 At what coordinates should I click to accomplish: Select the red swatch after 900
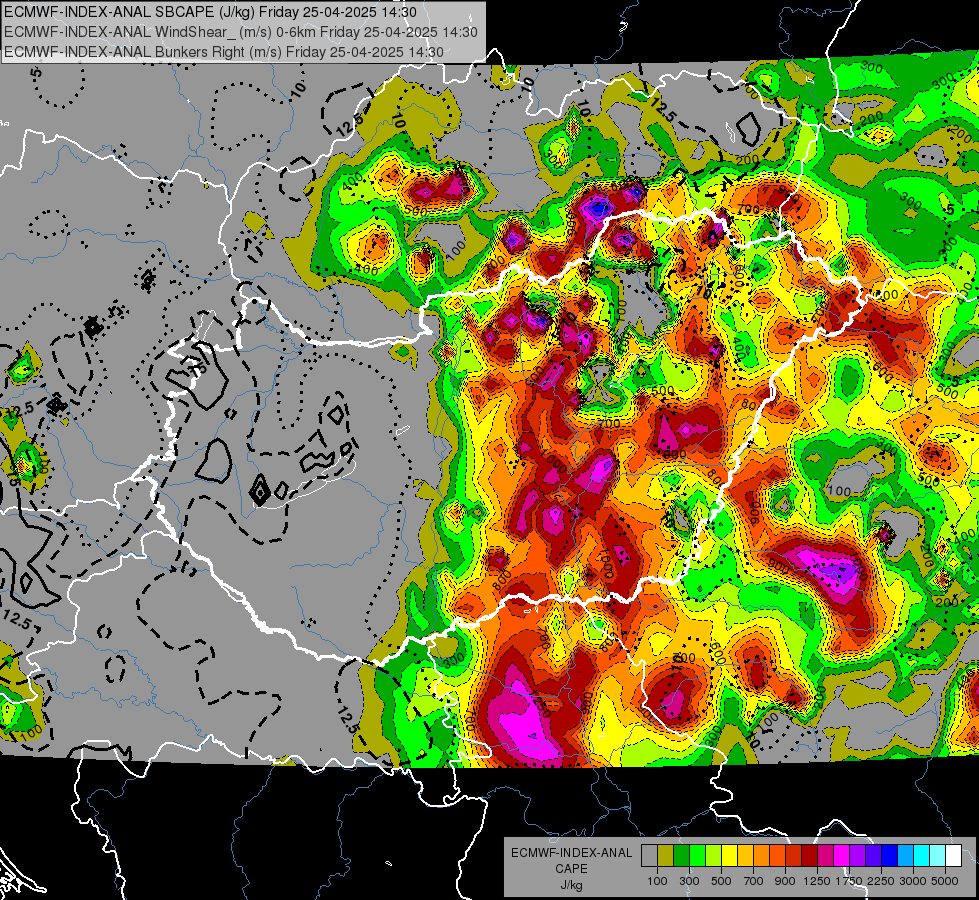794,856
